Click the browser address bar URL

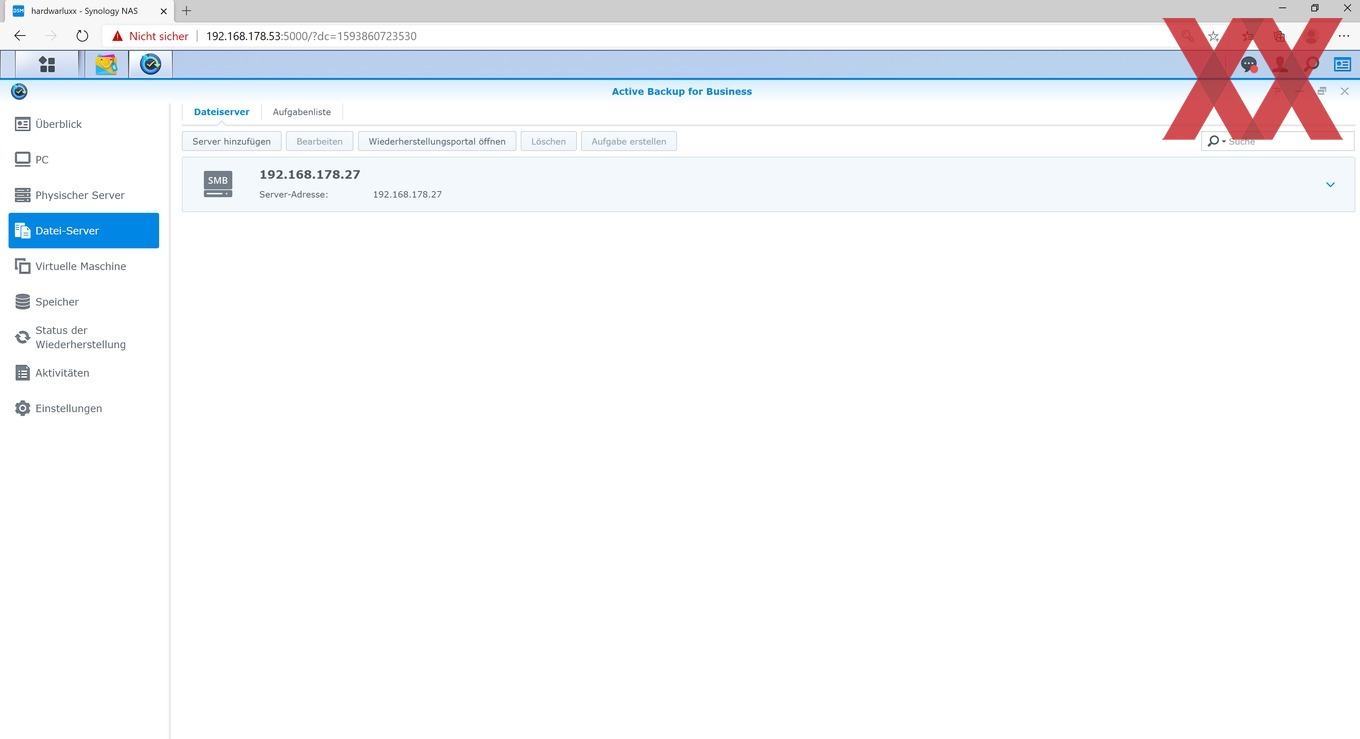[x=311, y=36]
